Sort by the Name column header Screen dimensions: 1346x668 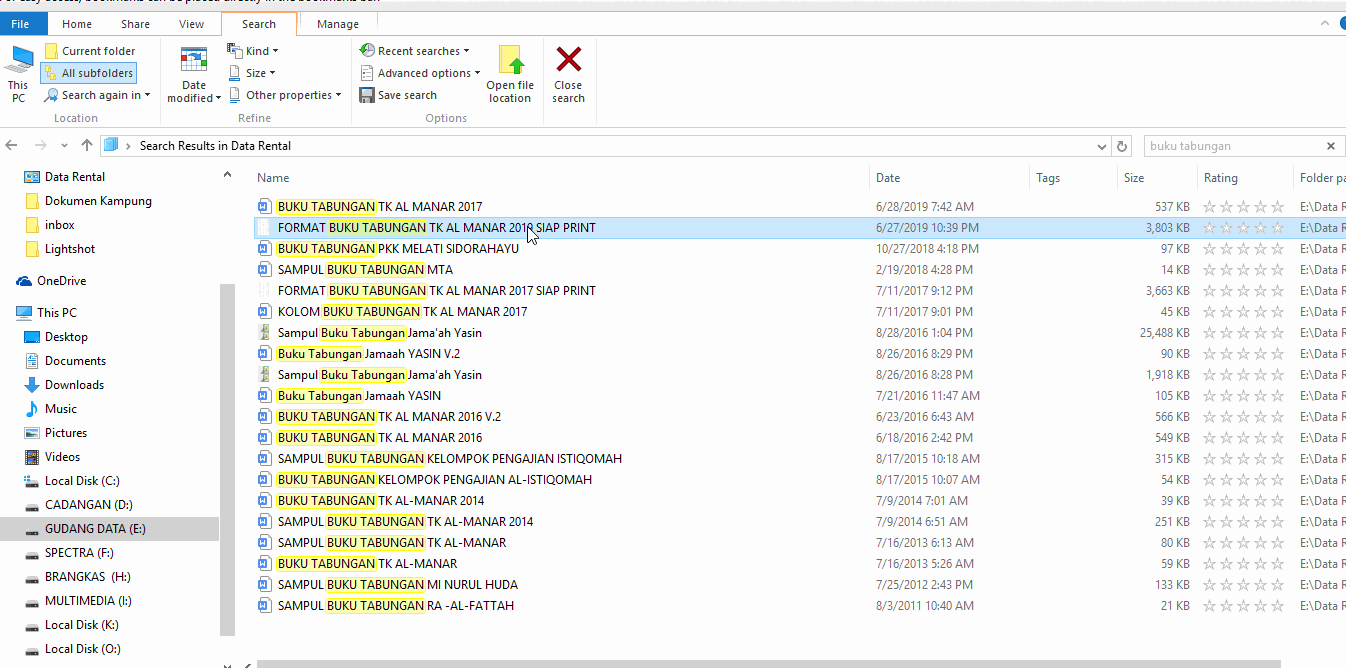(x=273, y=178)
